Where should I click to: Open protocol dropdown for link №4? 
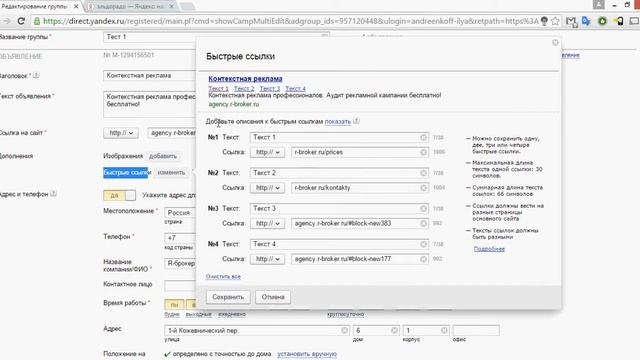click(x=267, y=259)
